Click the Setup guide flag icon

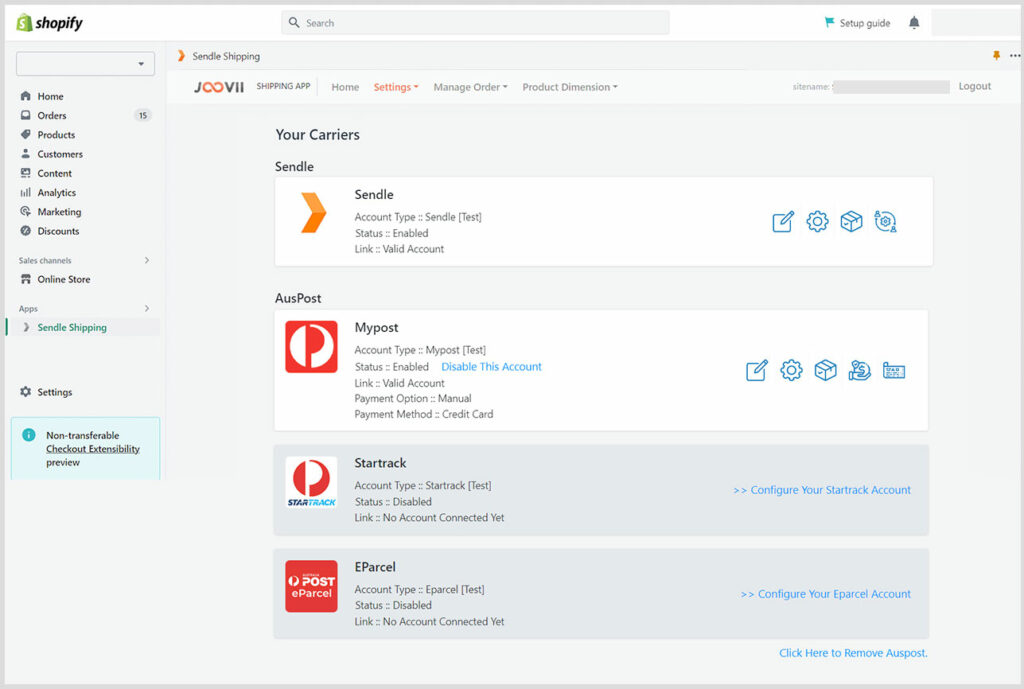point(829,22)
